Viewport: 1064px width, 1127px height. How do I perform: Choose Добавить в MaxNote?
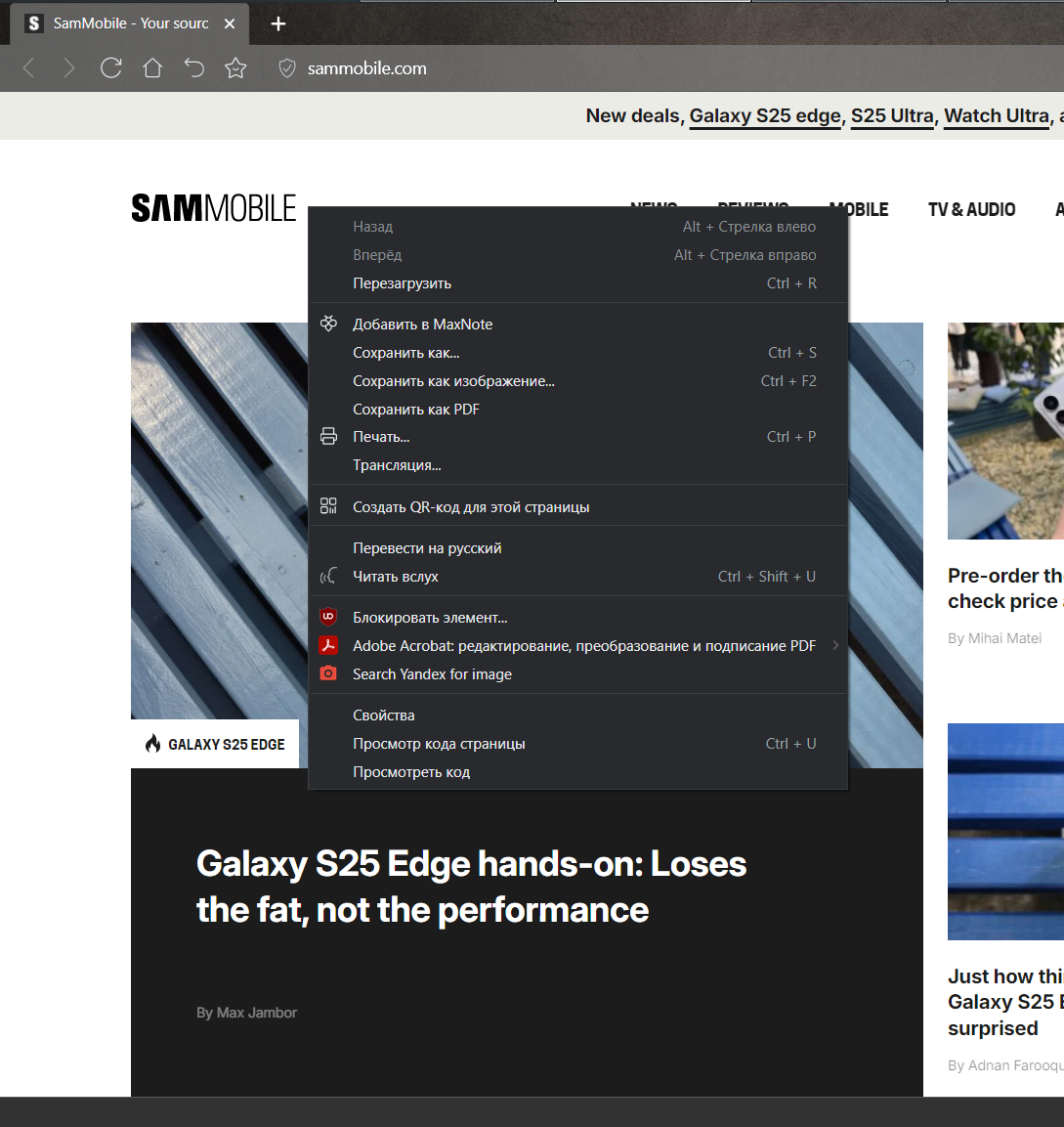click(x=577, y=325)
